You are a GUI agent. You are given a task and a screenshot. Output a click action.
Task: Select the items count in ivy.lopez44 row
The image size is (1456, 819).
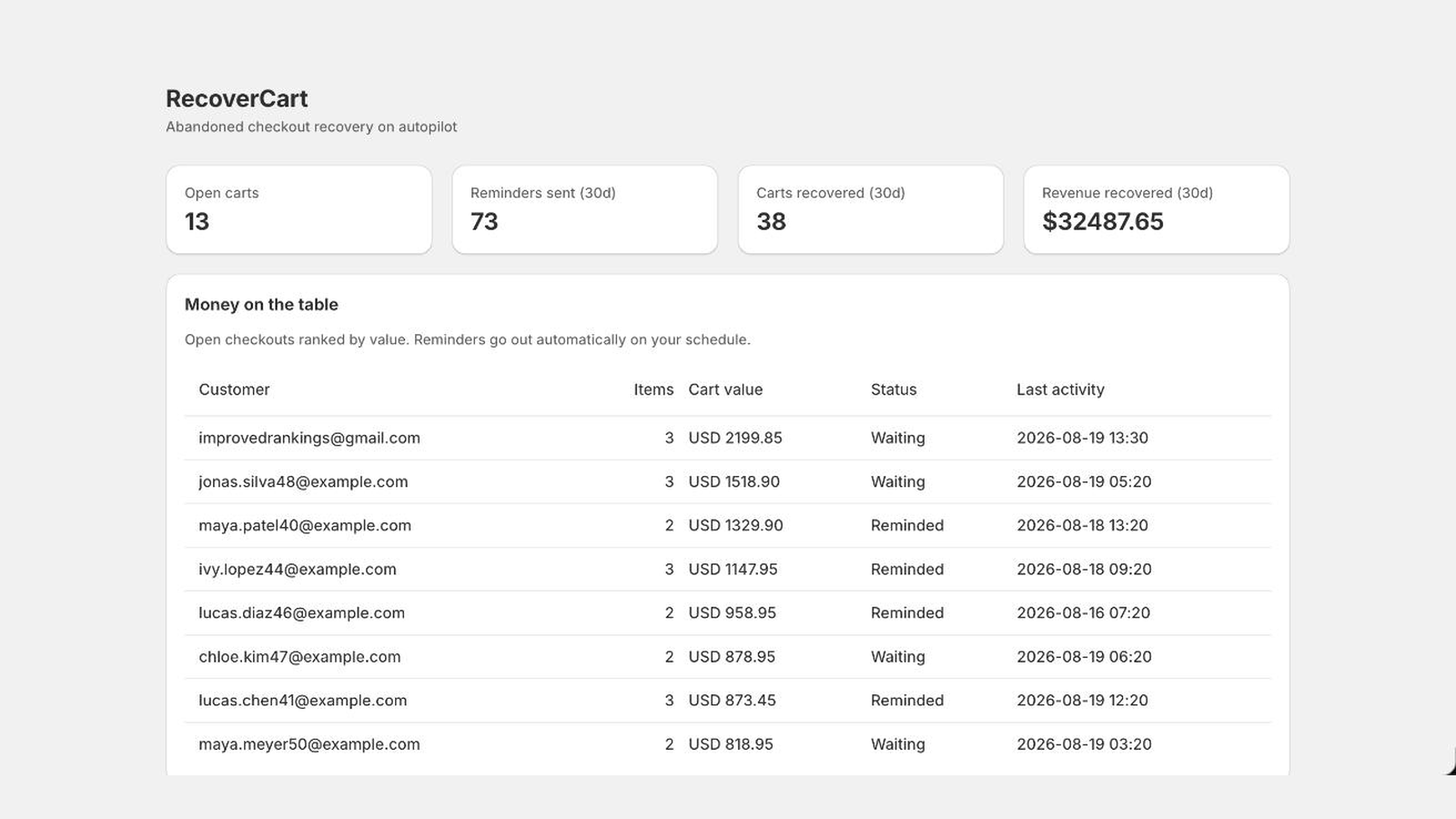[x=669, y=569]
